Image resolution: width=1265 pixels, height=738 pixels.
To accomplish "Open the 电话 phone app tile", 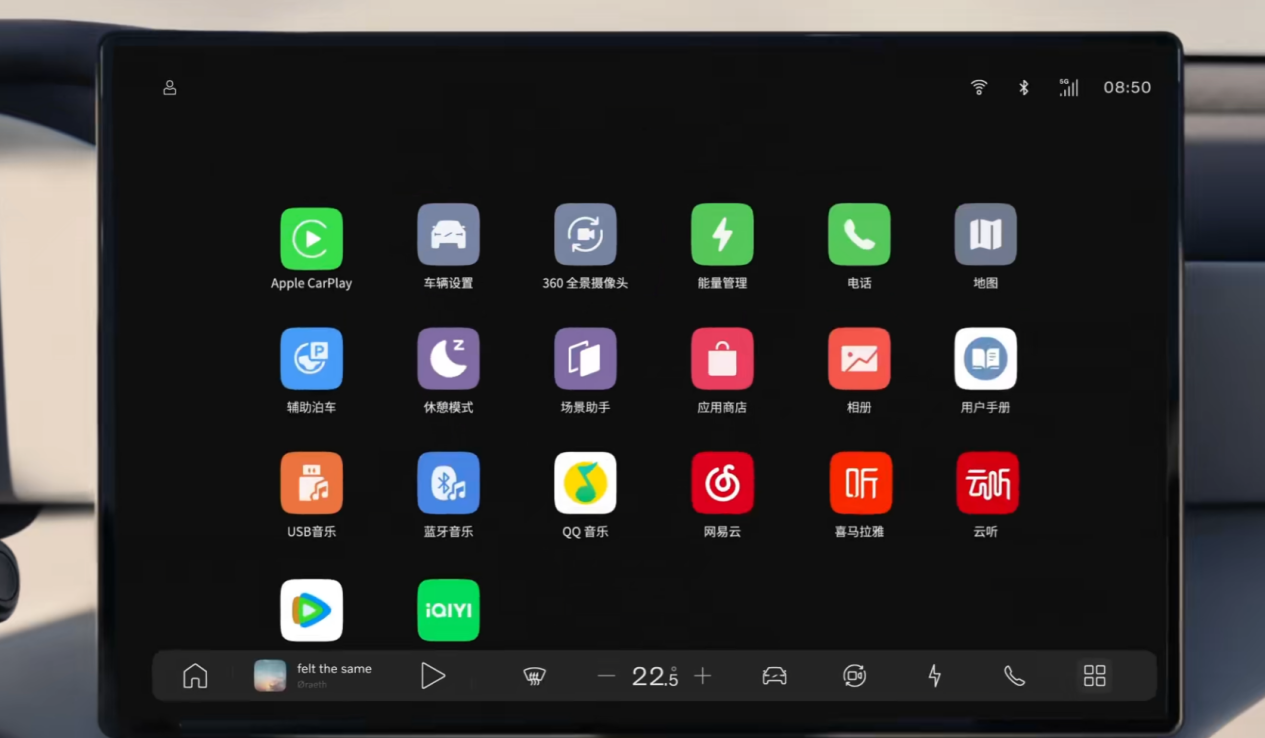I will tap(859, 234).
